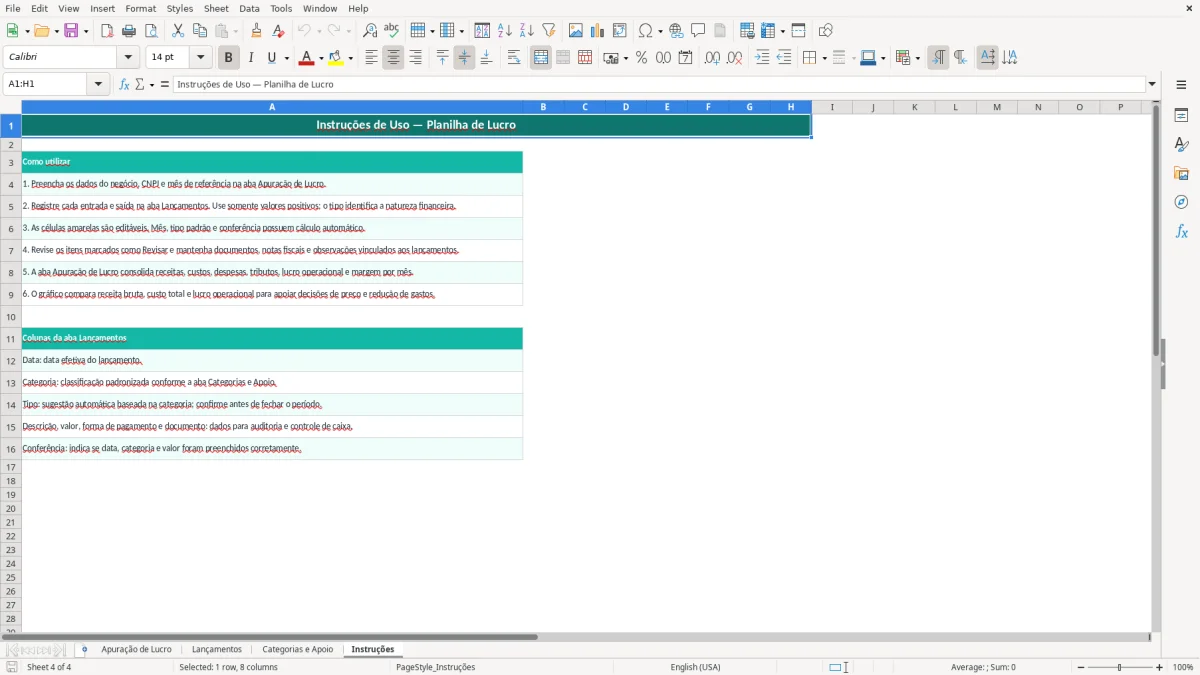Open the Save dropdown arrow
This screenshot has height=675, width=1200.
86,31
